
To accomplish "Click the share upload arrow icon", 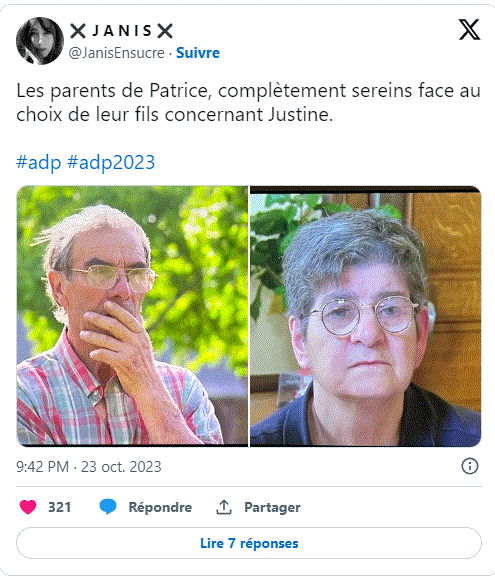I will tap(224, 507).
